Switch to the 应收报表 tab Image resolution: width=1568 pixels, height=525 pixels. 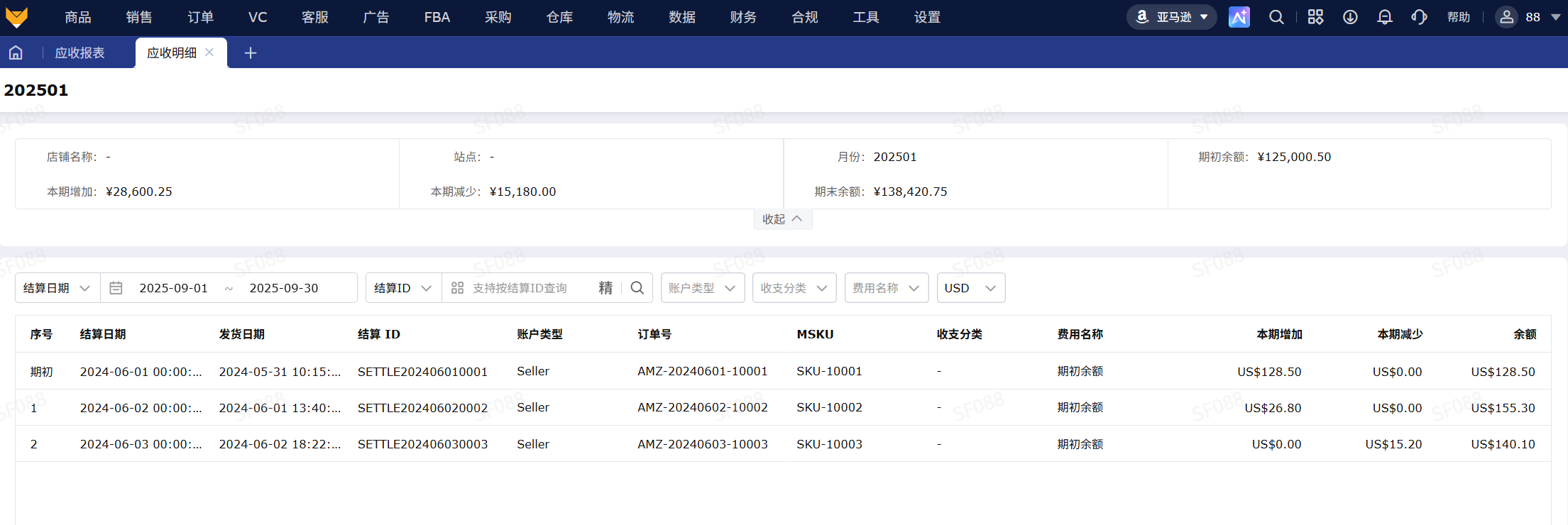tap(80, 52)
